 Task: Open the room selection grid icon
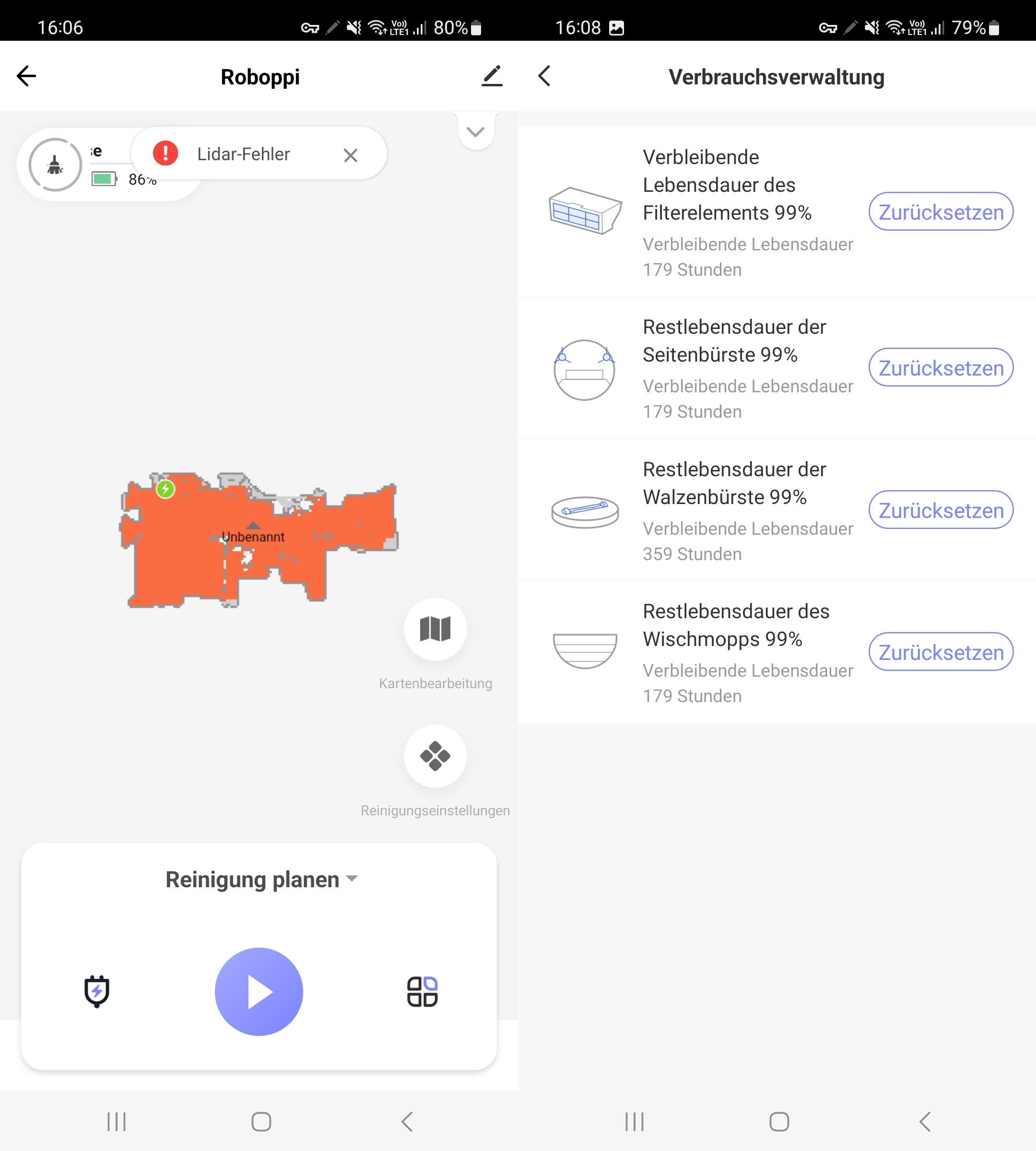422,991
